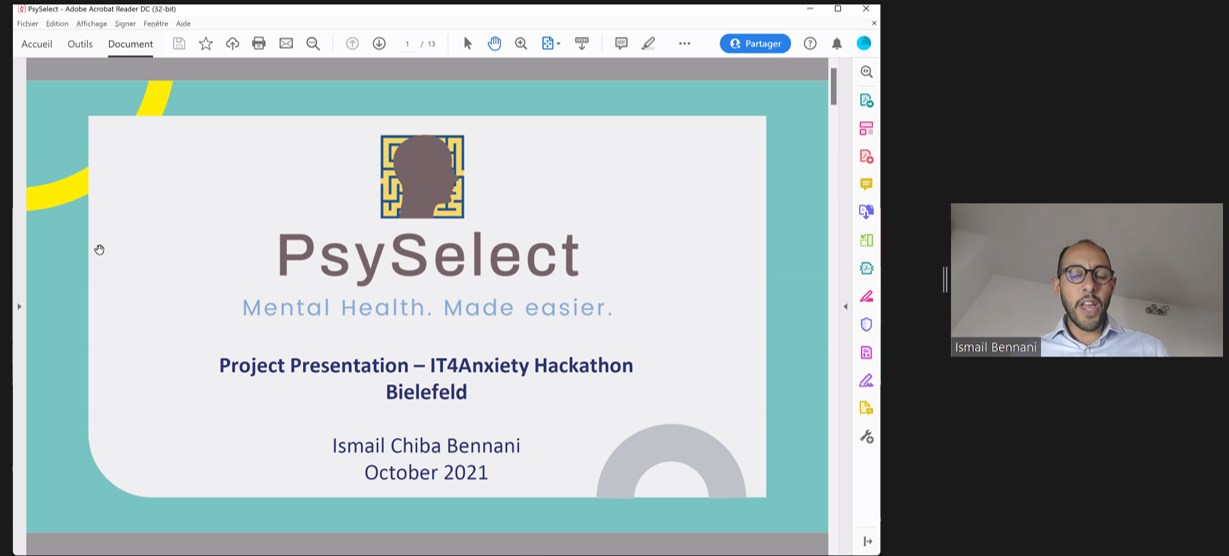Expand the left navigation pane
Screen dimensions: 1229x556
pos(19,306)
